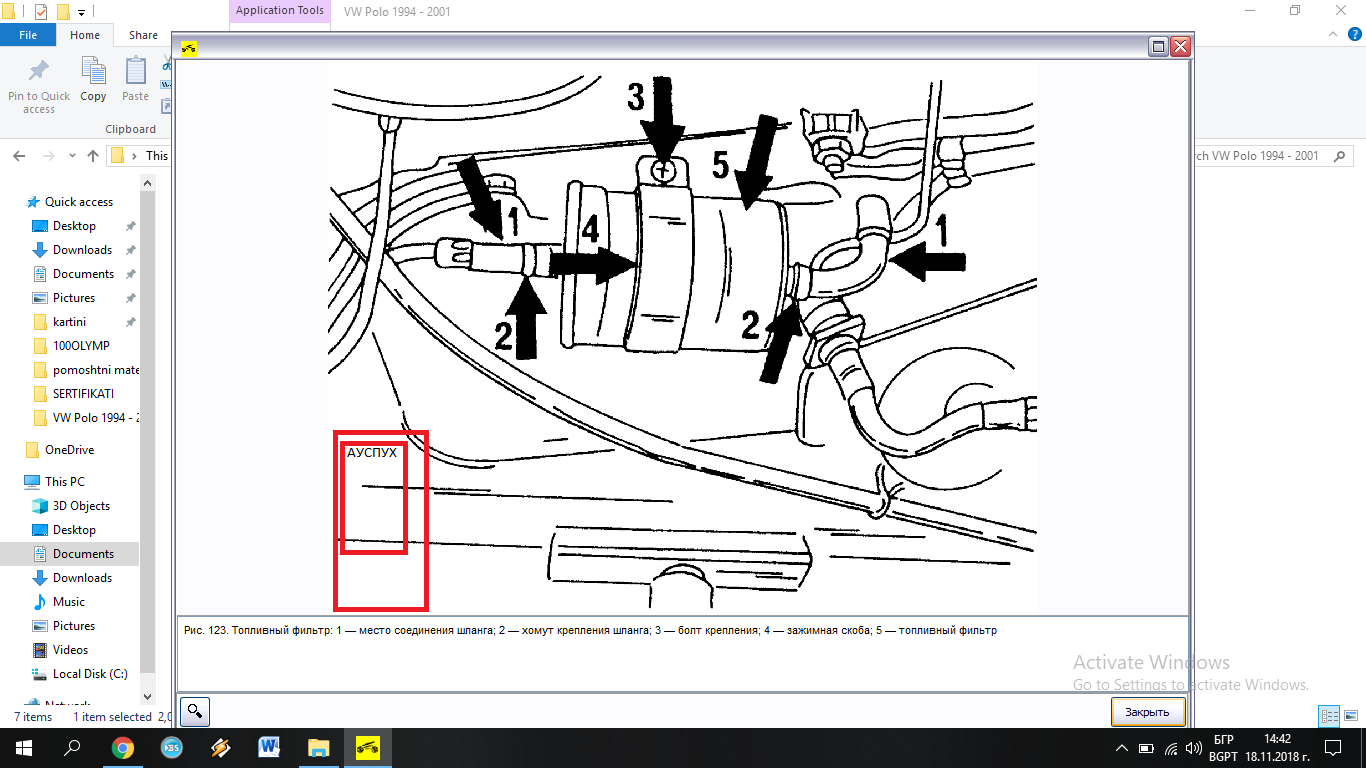Open recent locations dropdown in Explorer

(x=71, y=156)
